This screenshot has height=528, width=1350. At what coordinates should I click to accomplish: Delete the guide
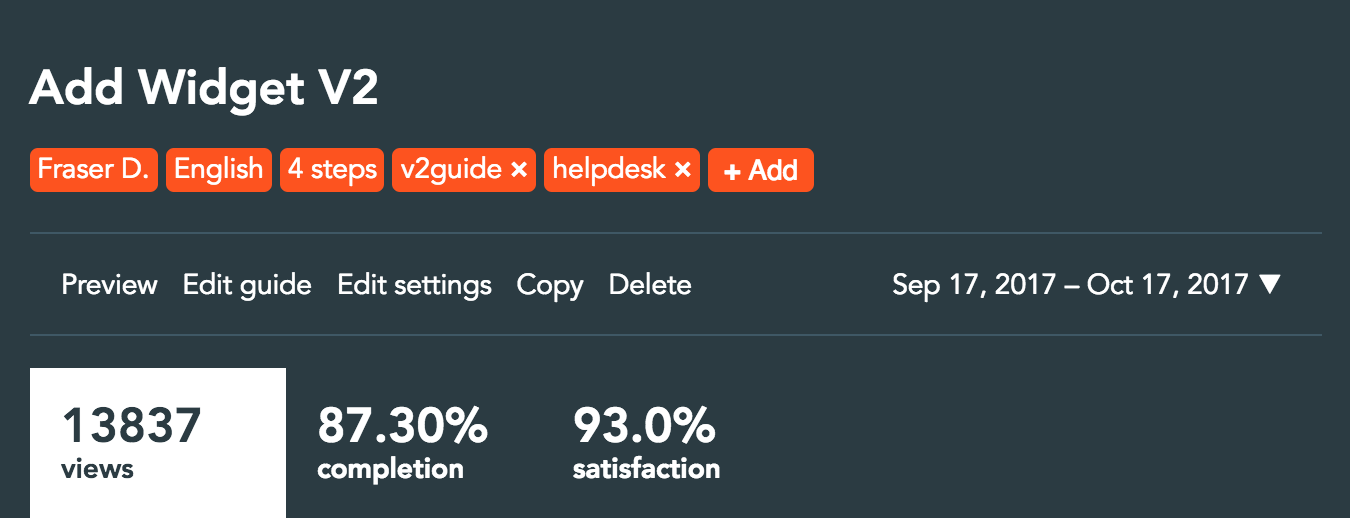pyautogui.click(x=650, y=285)
